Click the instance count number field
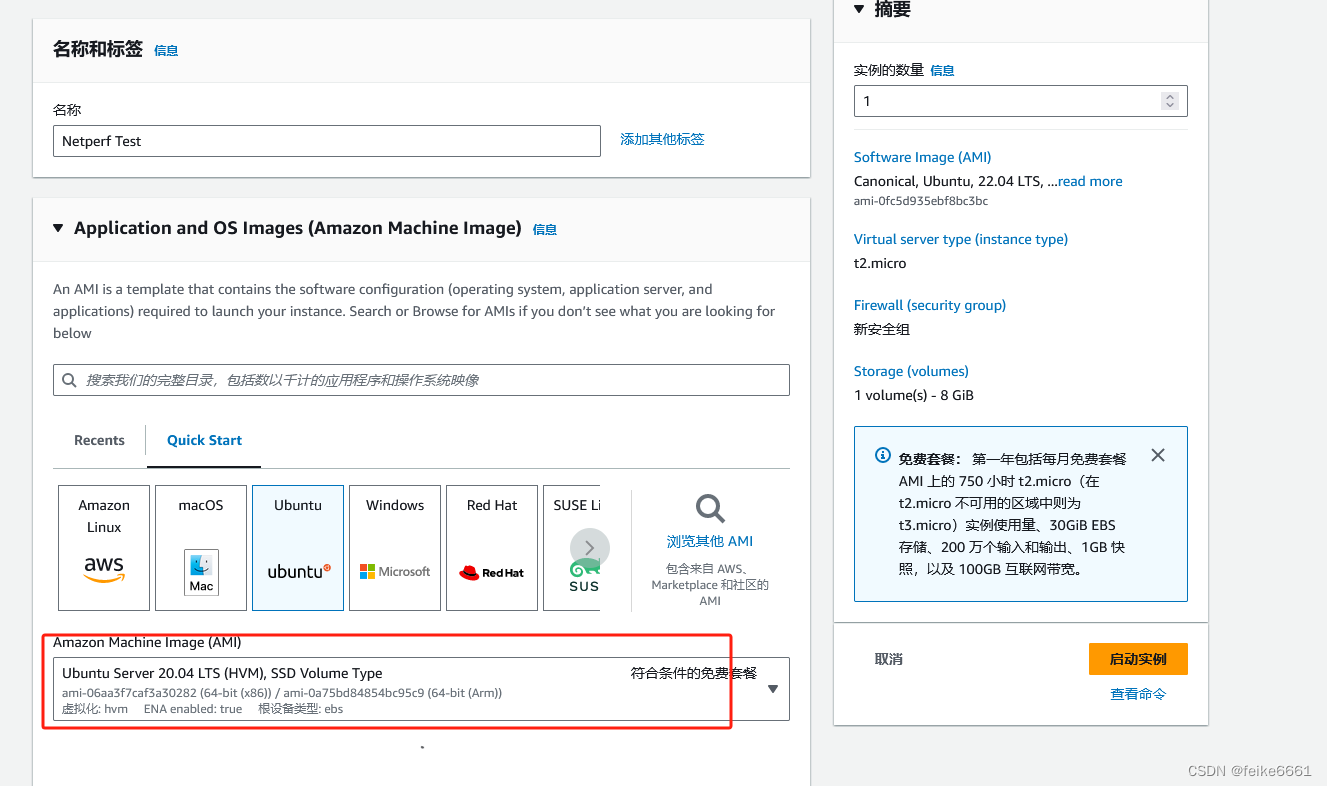The image size is (1327, 786). coord(1020,101)
